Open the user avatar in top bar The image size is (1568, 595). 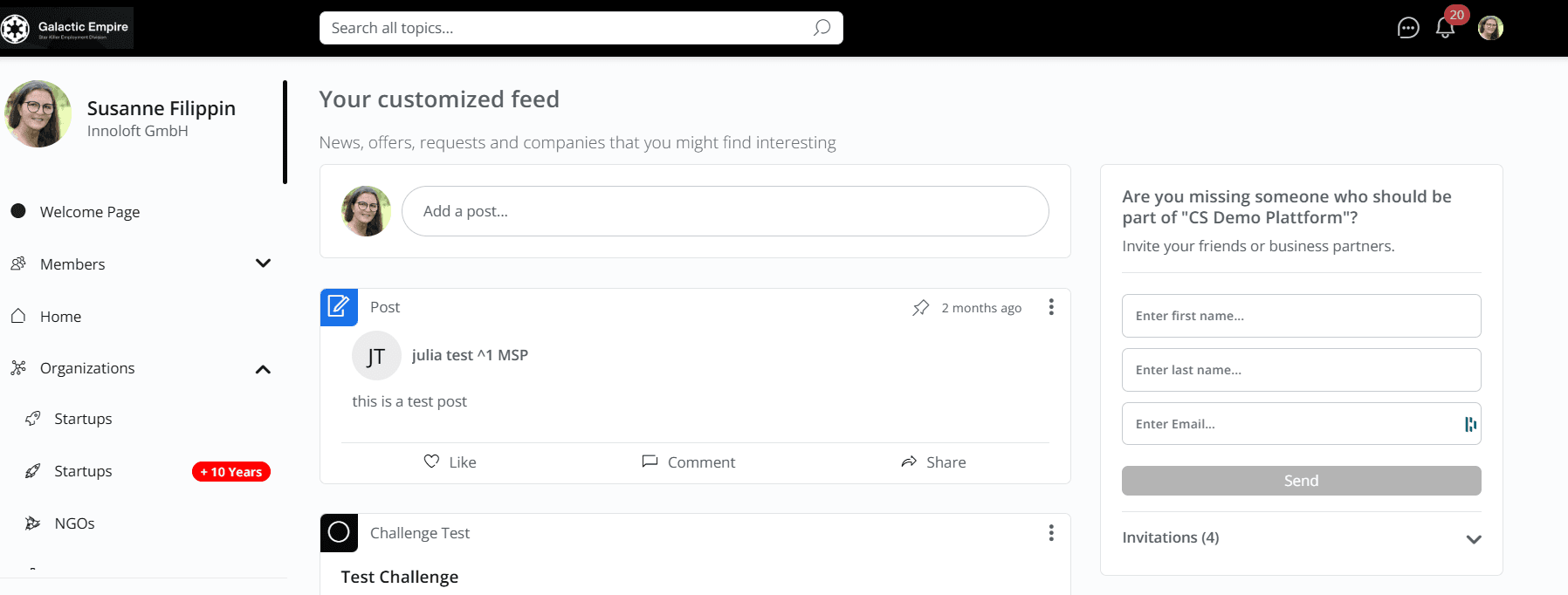tap(1490, 28)
